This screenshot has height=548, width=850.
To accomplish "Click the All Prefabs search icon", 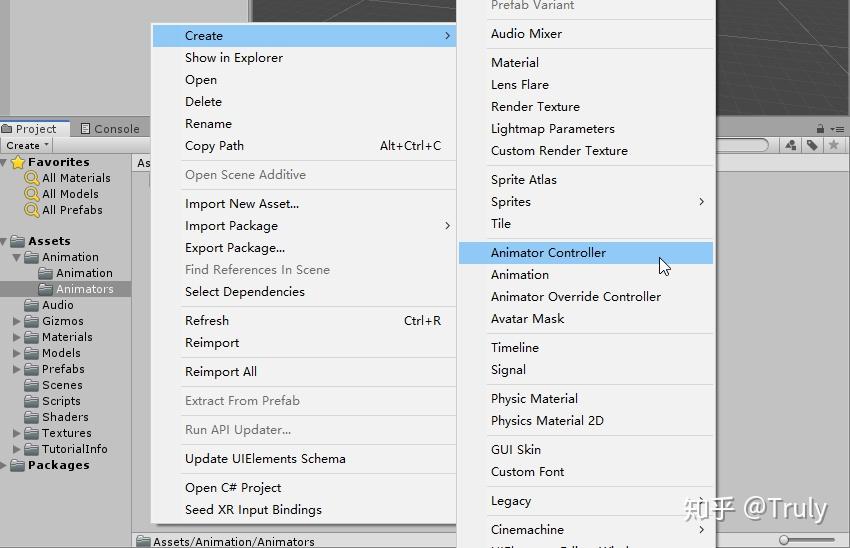I will coord(32,210).
